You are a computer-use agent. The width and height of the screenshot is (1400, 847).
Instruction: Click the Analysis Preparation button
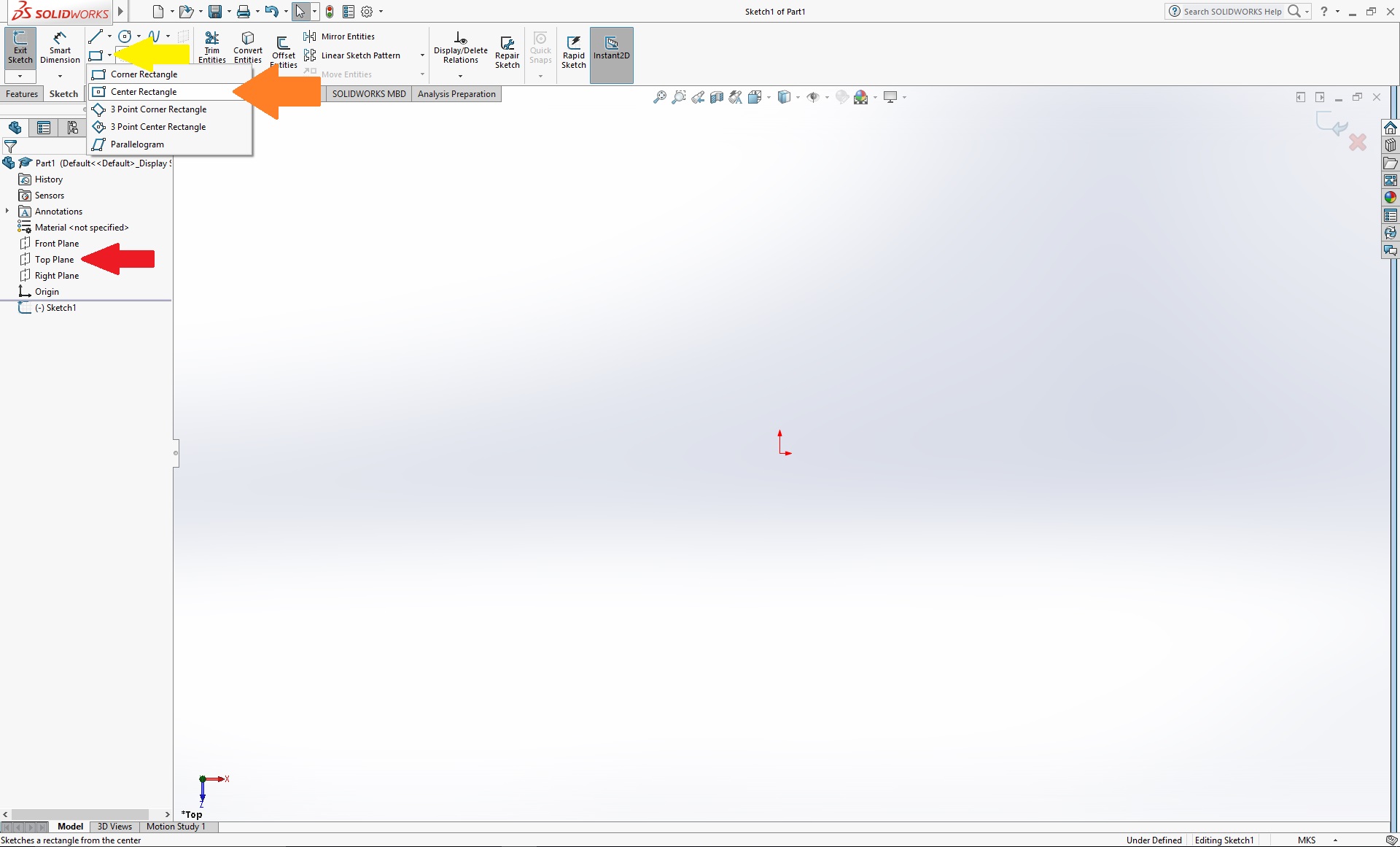(x=455, y=93)
